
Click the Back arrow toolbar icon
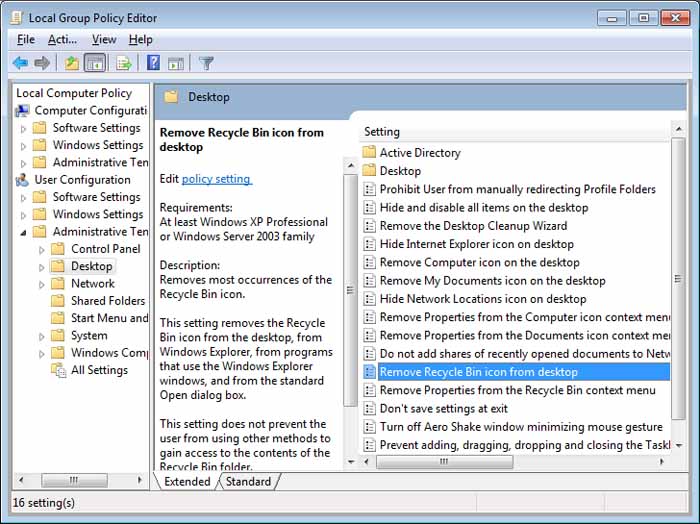pos(21,63)
